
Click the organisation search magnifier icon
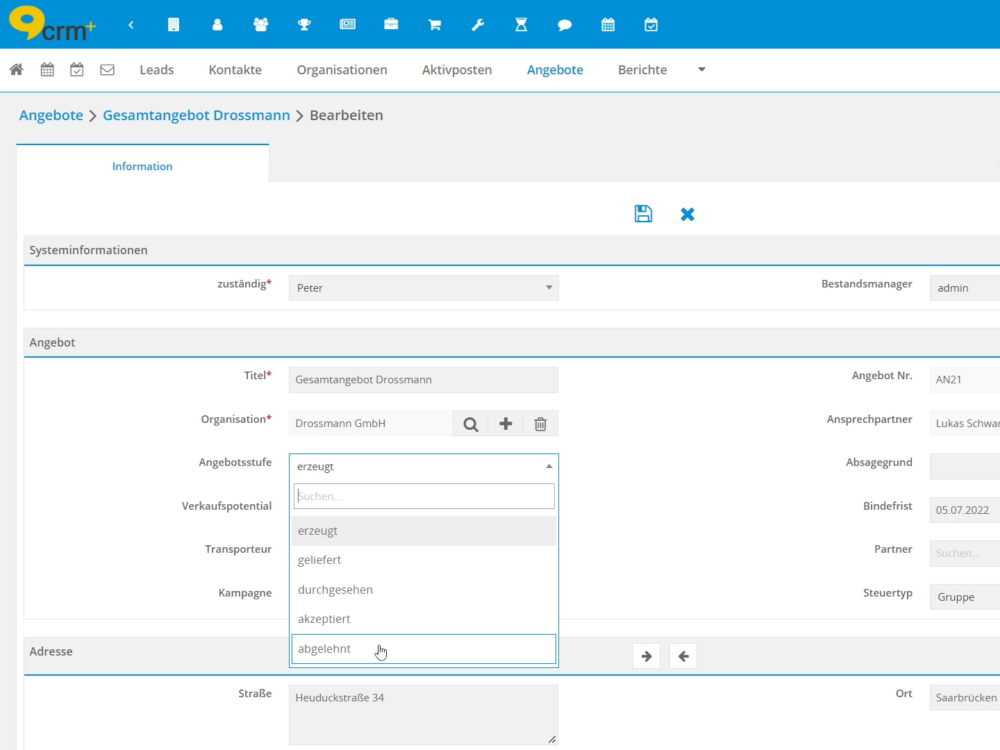(470, 424)
